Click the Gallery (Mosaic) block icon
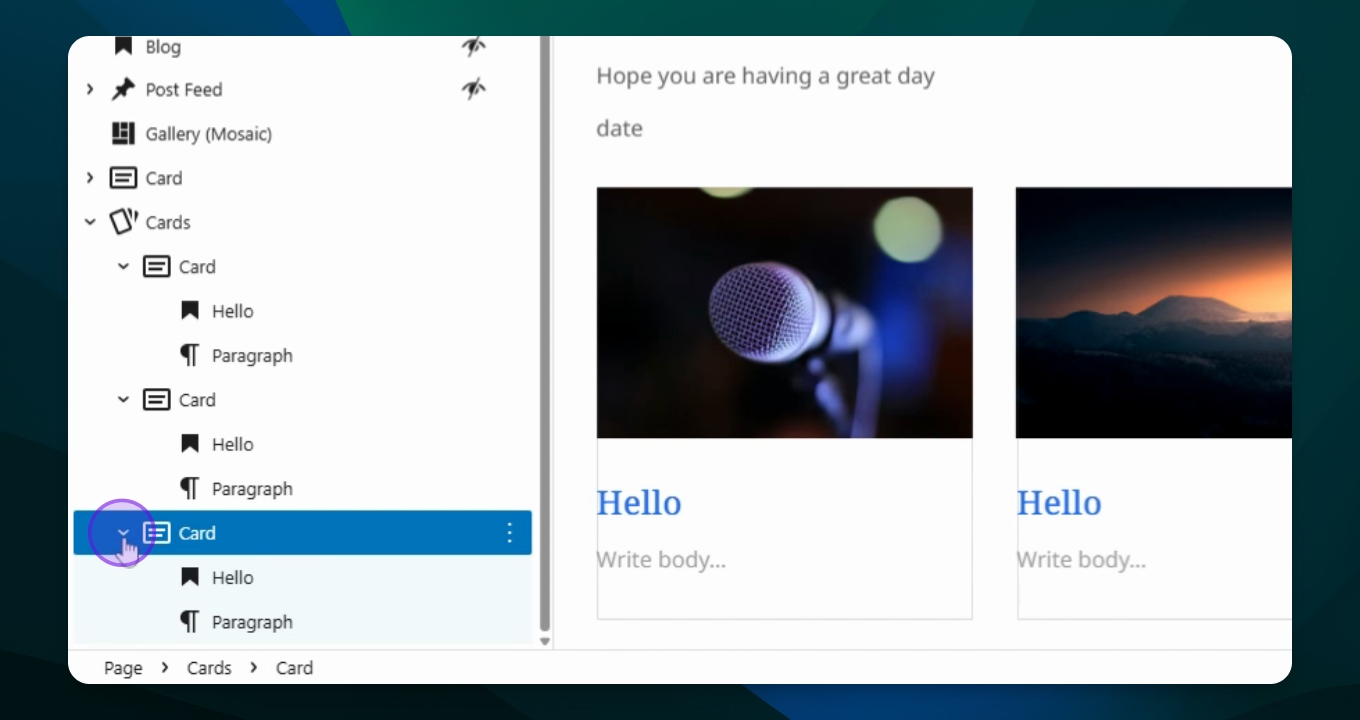The height and width of the screenshot is (720, 1360). coord(123,133)
